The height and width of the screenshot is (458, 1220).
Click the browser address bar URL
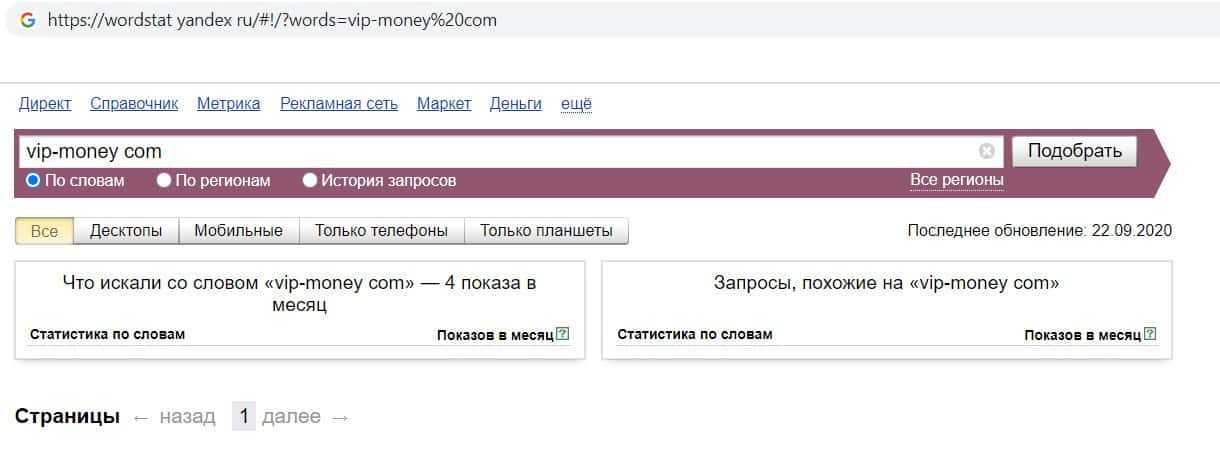click(x=272, y=20)
